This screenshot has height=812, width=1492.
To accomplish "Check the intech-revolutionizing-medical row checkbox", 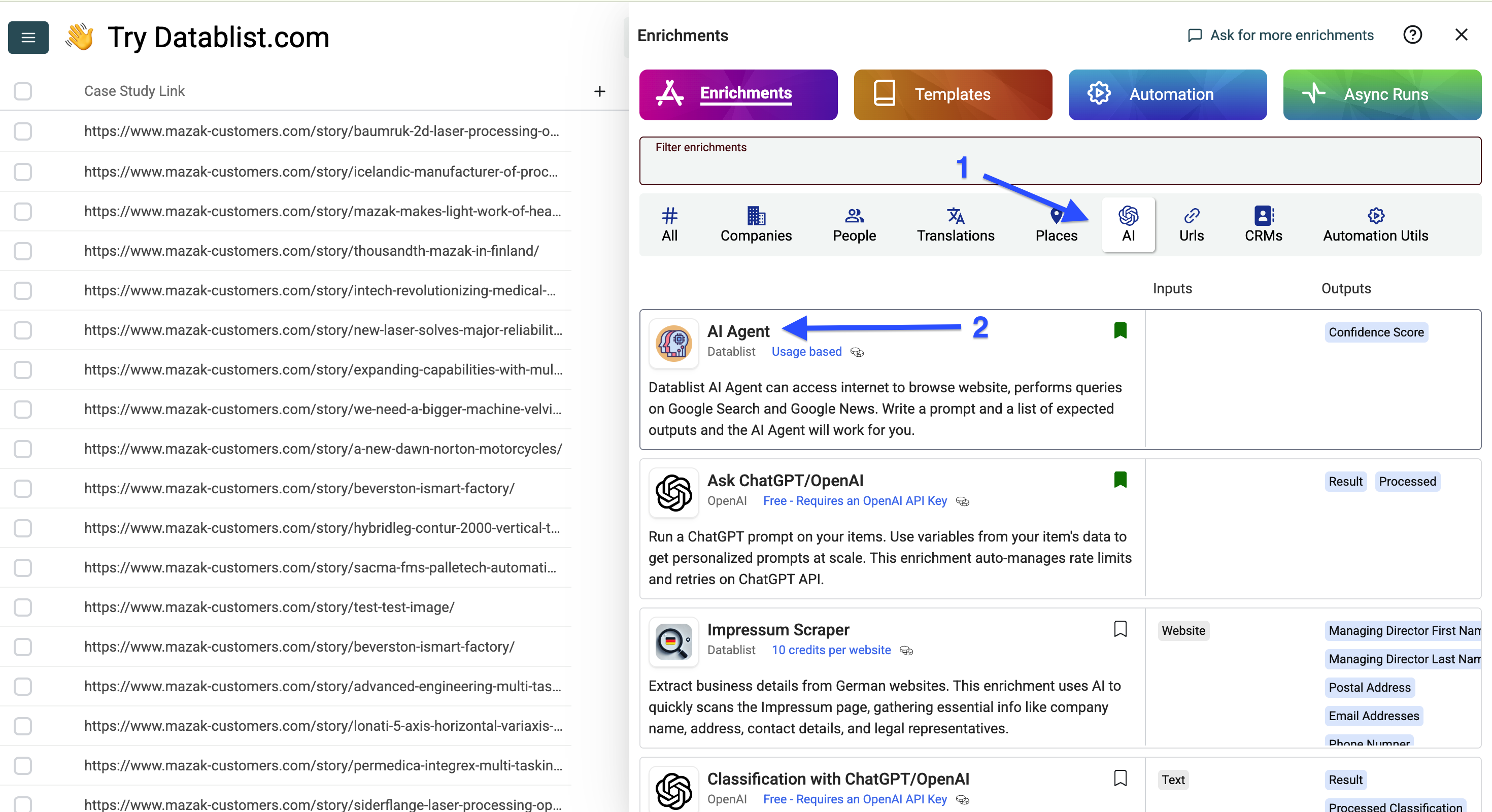I will click(x=23, y=291).
